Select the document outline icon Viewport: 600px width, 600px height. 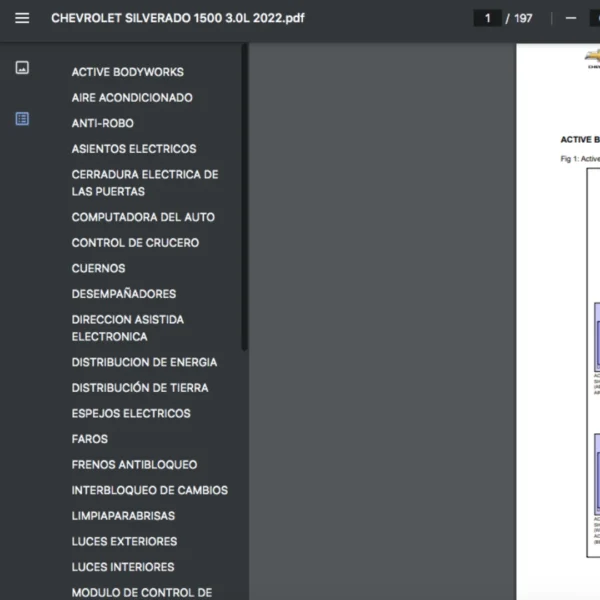click(x=22, y=119)
